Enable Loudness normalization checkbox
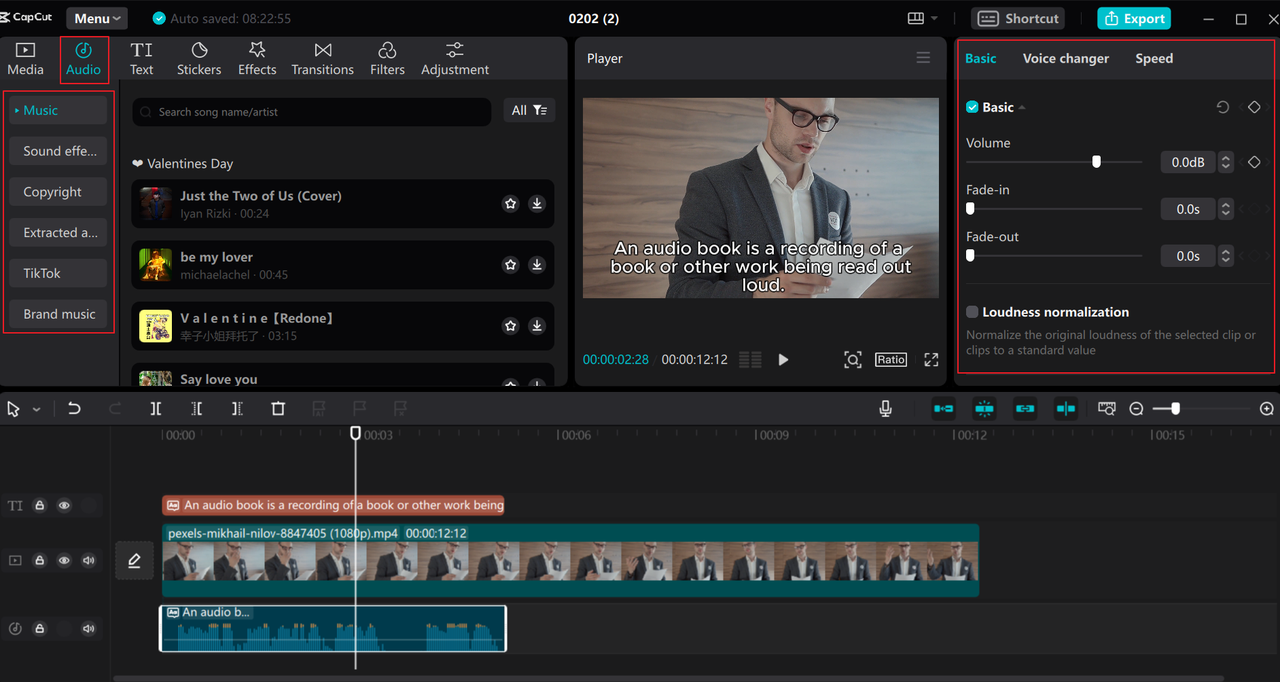Image resolution: width=1280 pixels, height=682 pixels. (x=972, y=312)
